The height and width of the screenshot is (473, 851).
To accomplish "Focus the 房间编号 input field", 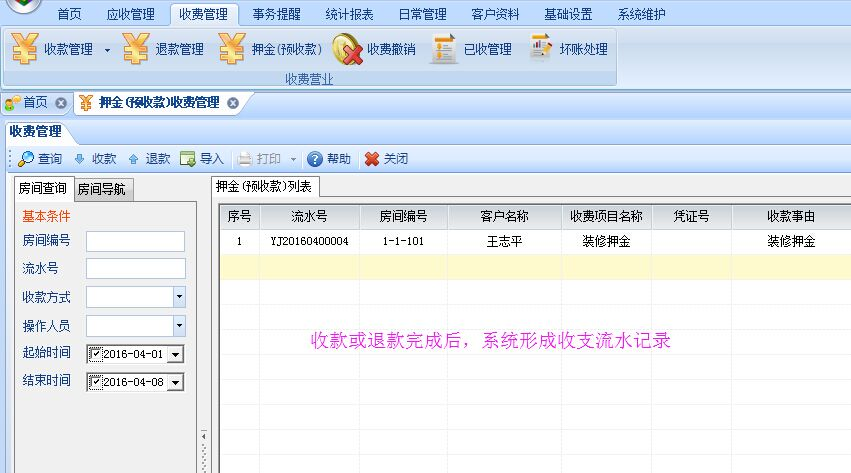I will (136, 241).
